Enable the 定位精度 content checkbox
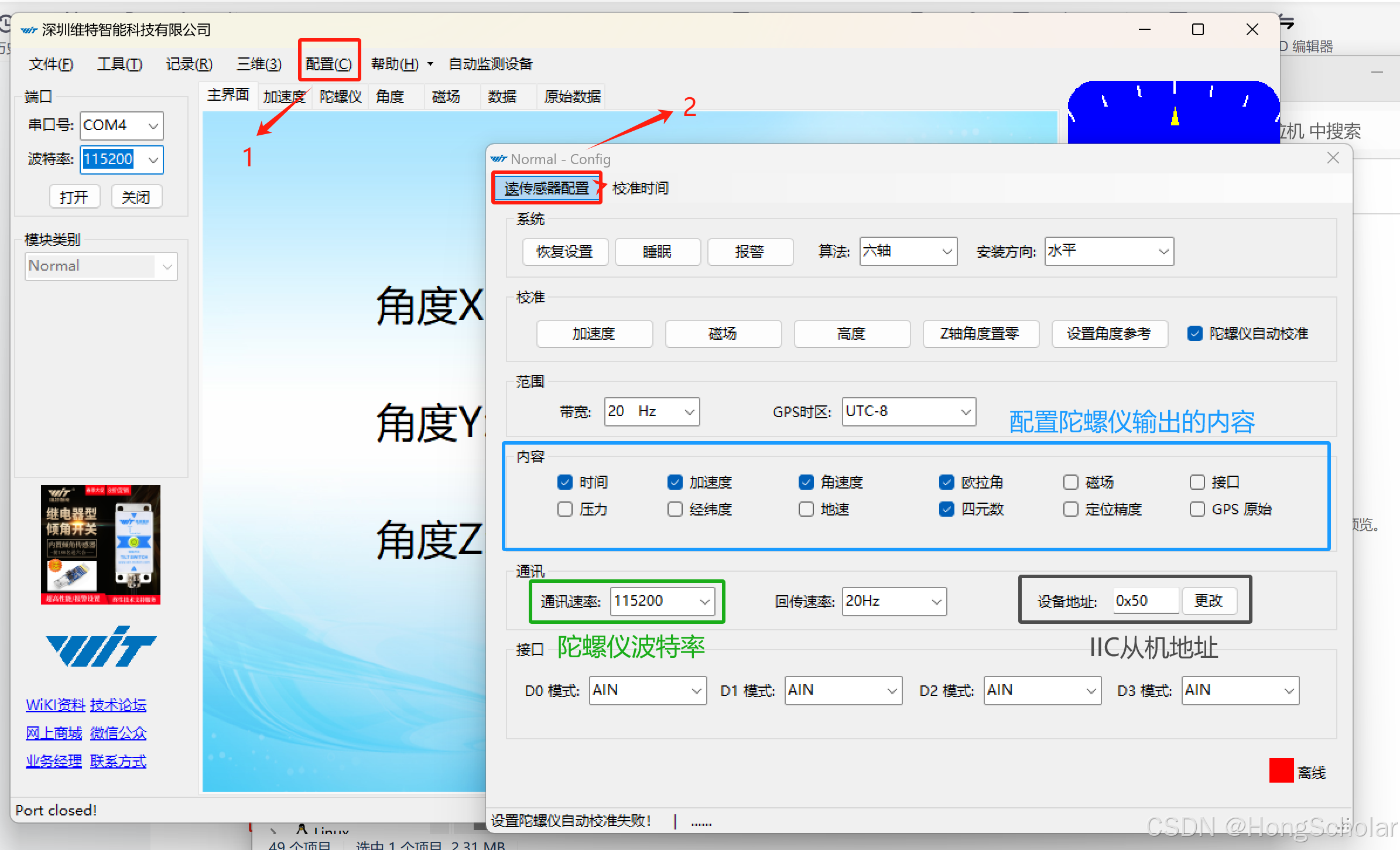The height and width of the screenshot is (850, 1400). 1070,509
